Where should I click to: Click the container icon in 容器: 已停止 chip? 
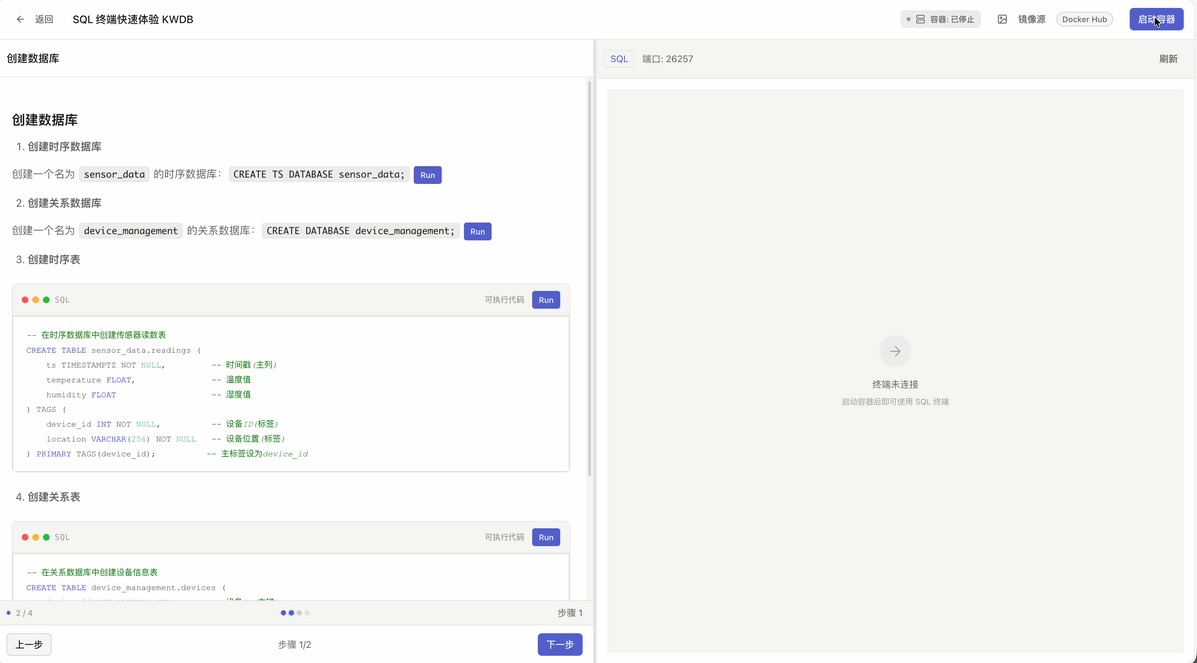[921, 18]
